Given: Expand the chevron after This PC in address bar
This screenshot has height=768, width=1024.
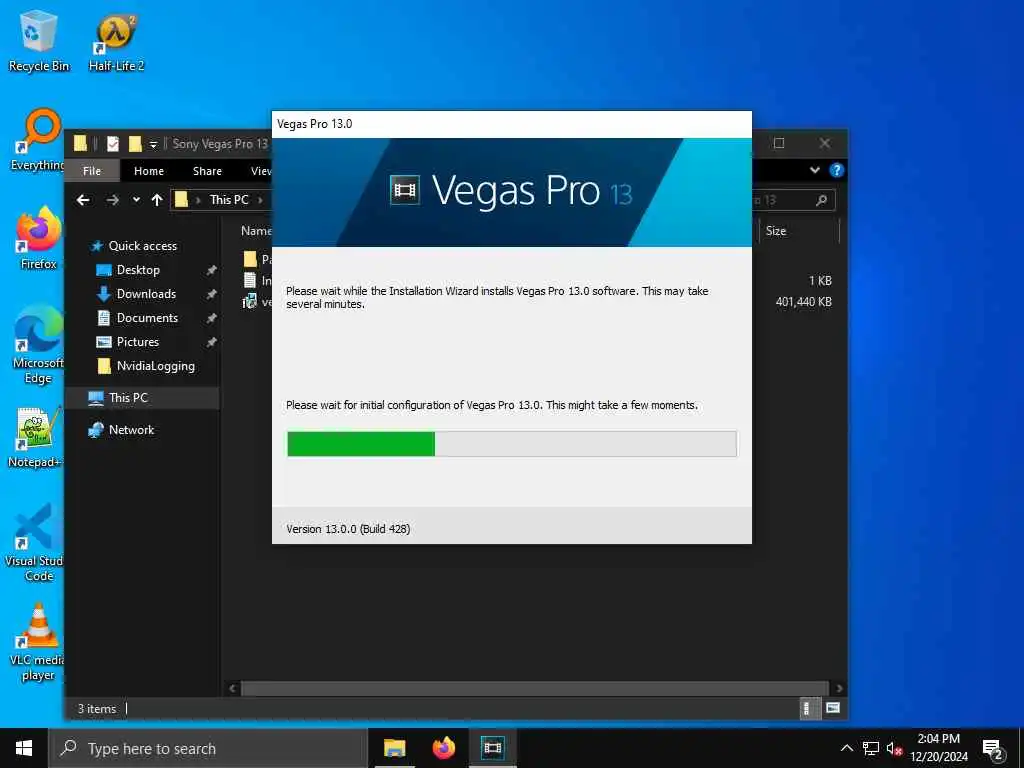Looking at the screenshot, I should (x=260, y=200).
